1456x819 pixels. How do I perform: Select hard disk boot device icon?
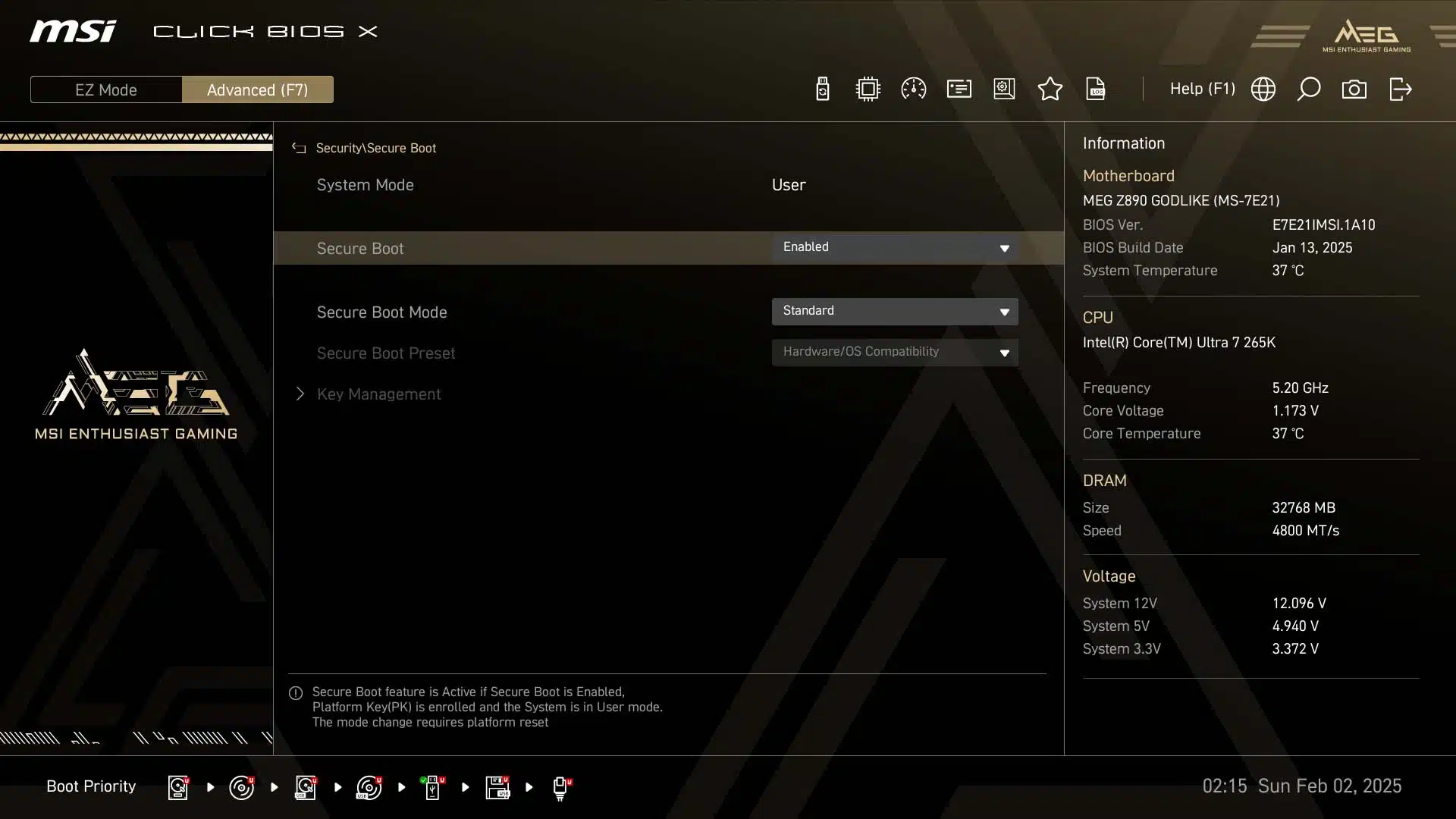point(179,787)
